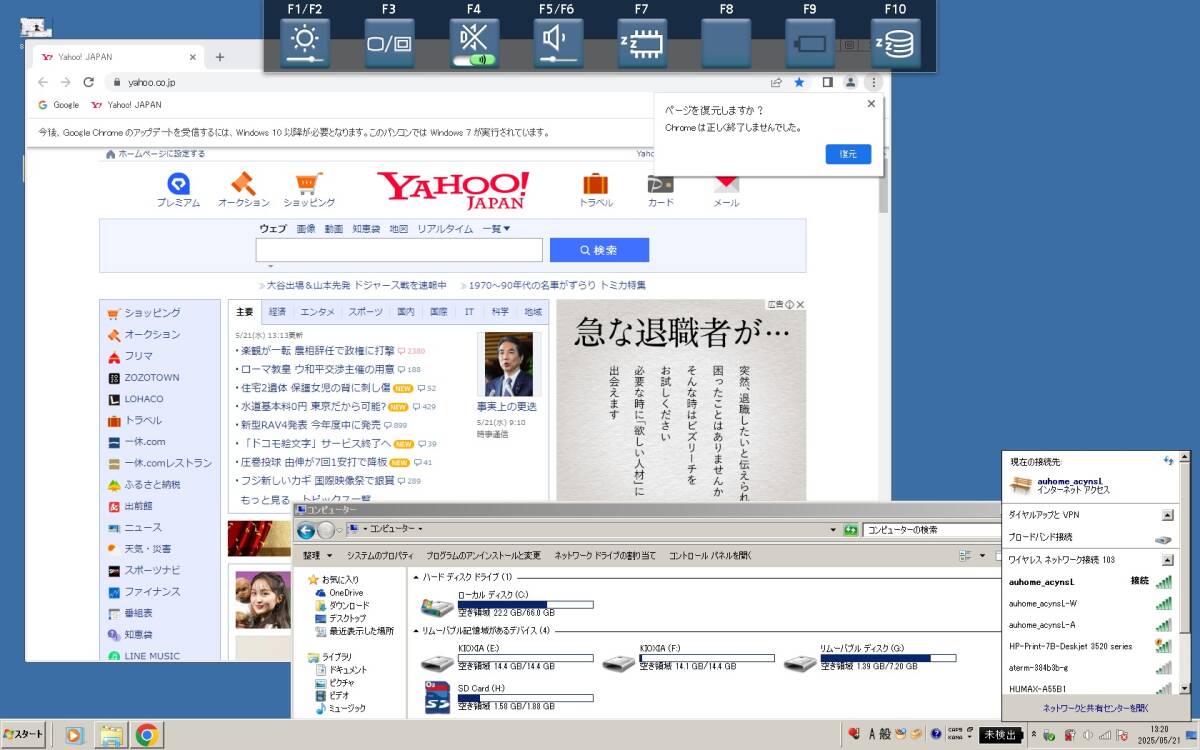
Task: Click the 事実上の更迭 news photo thumbnail
Action: click(x=509, y=364)
